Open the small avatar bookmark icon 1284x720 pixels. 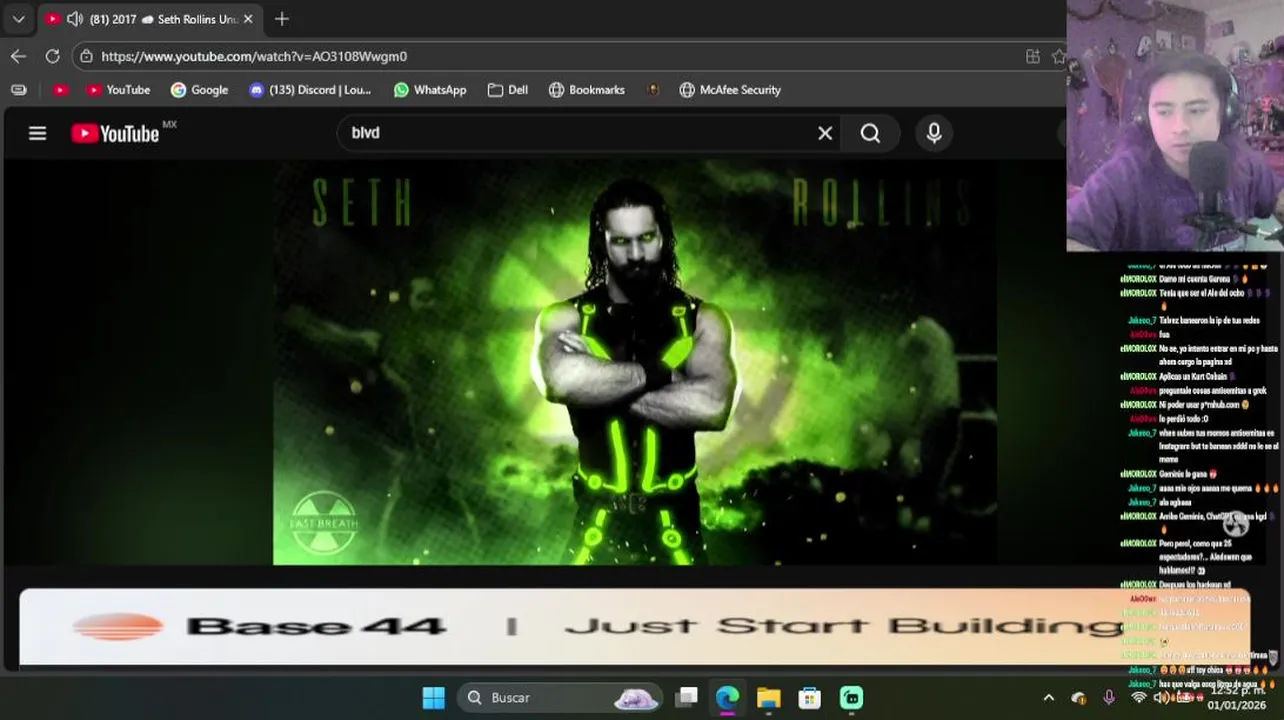653,90
